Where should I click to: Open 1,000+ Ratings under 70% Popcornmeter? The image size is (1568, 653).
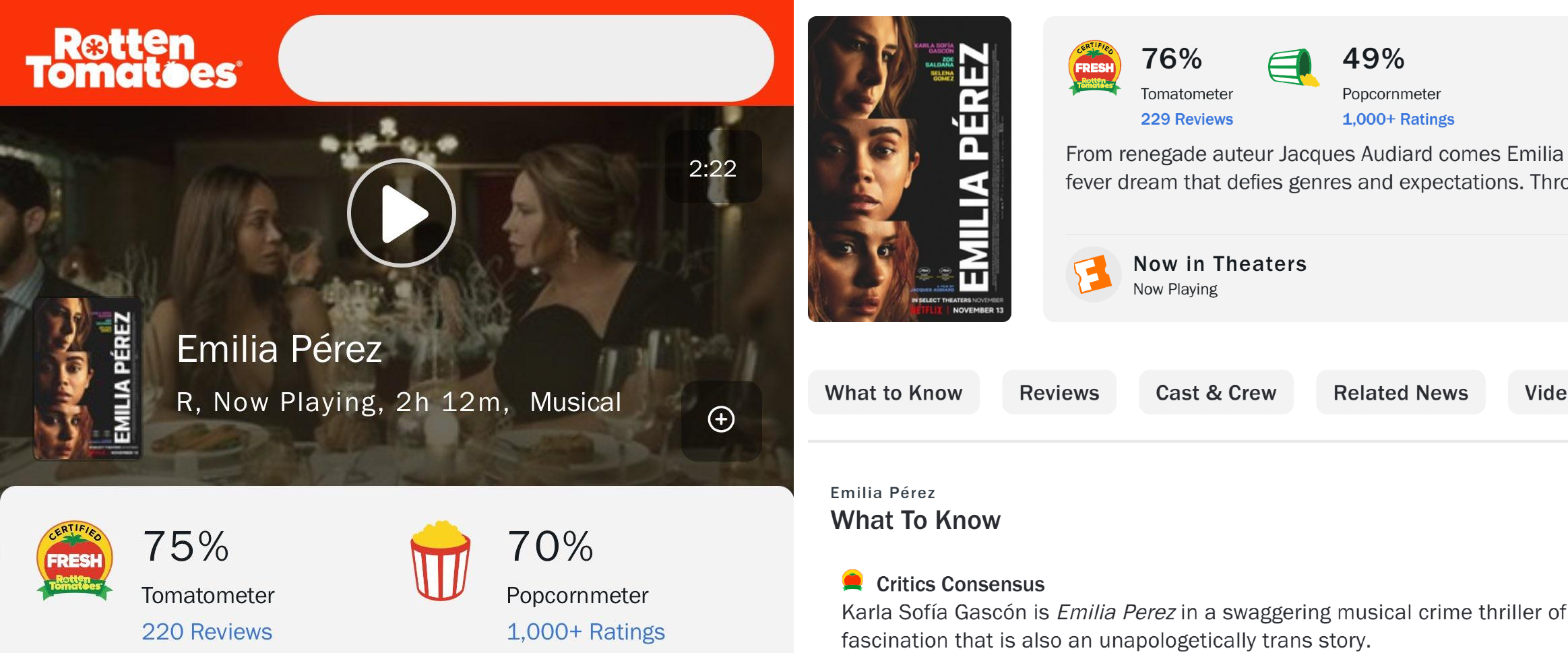coord(586,631)
